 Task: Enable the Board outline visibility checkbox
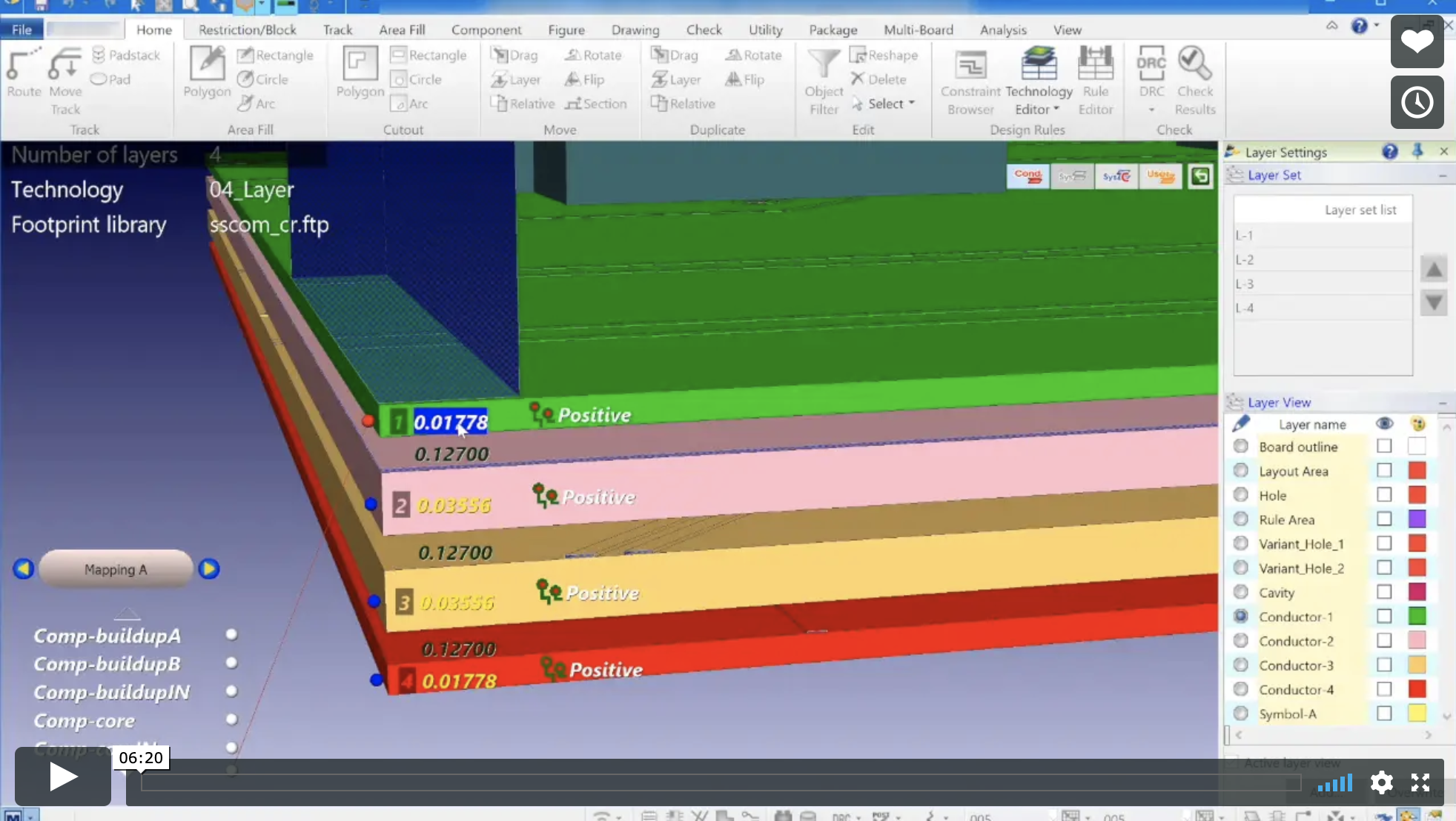tap(1383, 446)
